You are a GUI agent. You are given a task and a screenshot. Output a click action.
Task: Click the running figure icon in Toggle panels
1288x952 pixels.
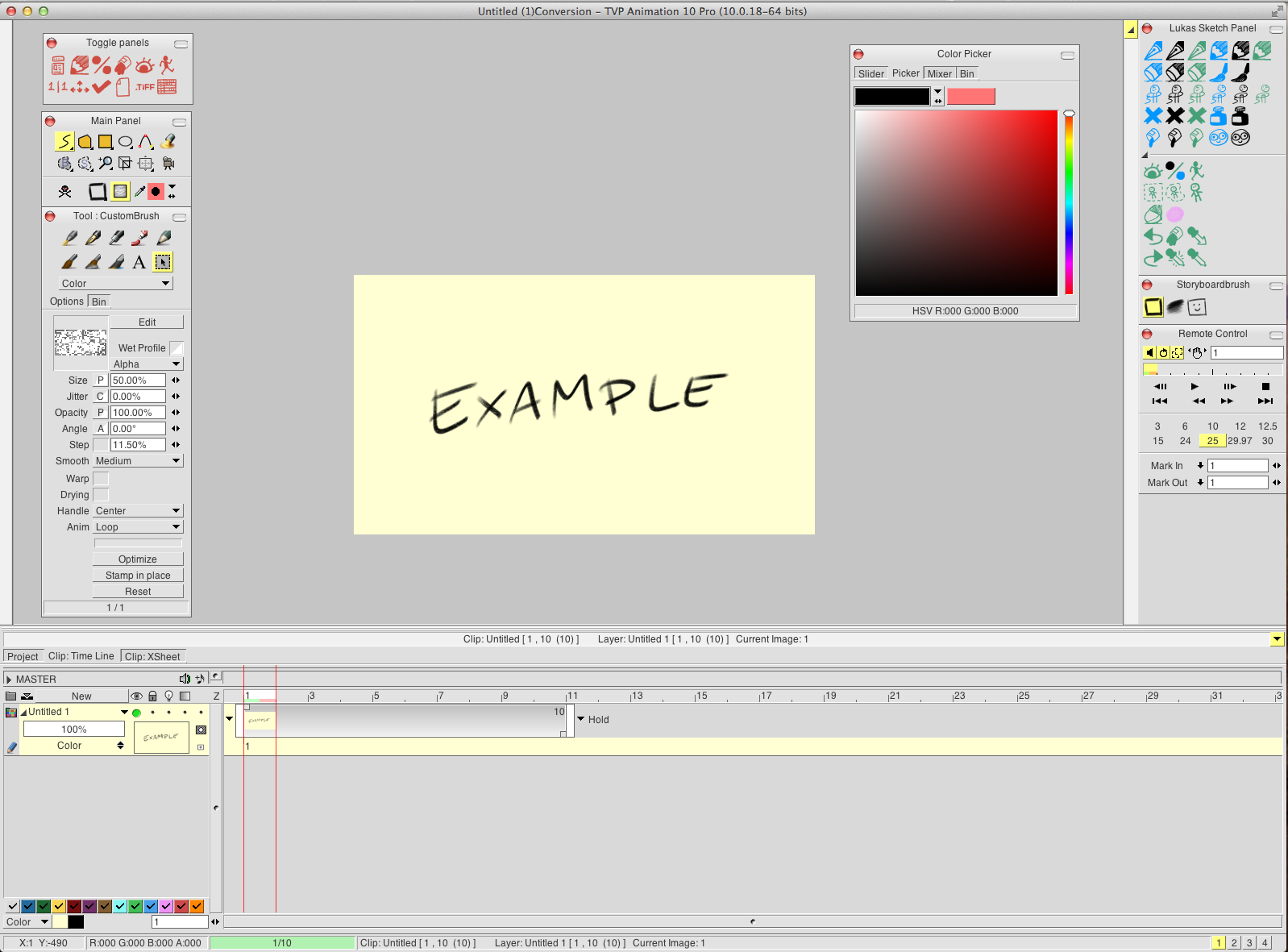167,65
